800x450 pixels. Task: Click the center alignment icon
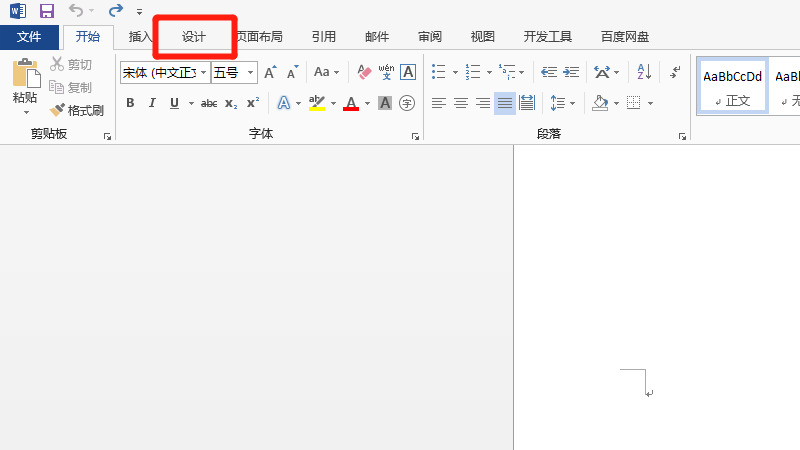[461, 103]
